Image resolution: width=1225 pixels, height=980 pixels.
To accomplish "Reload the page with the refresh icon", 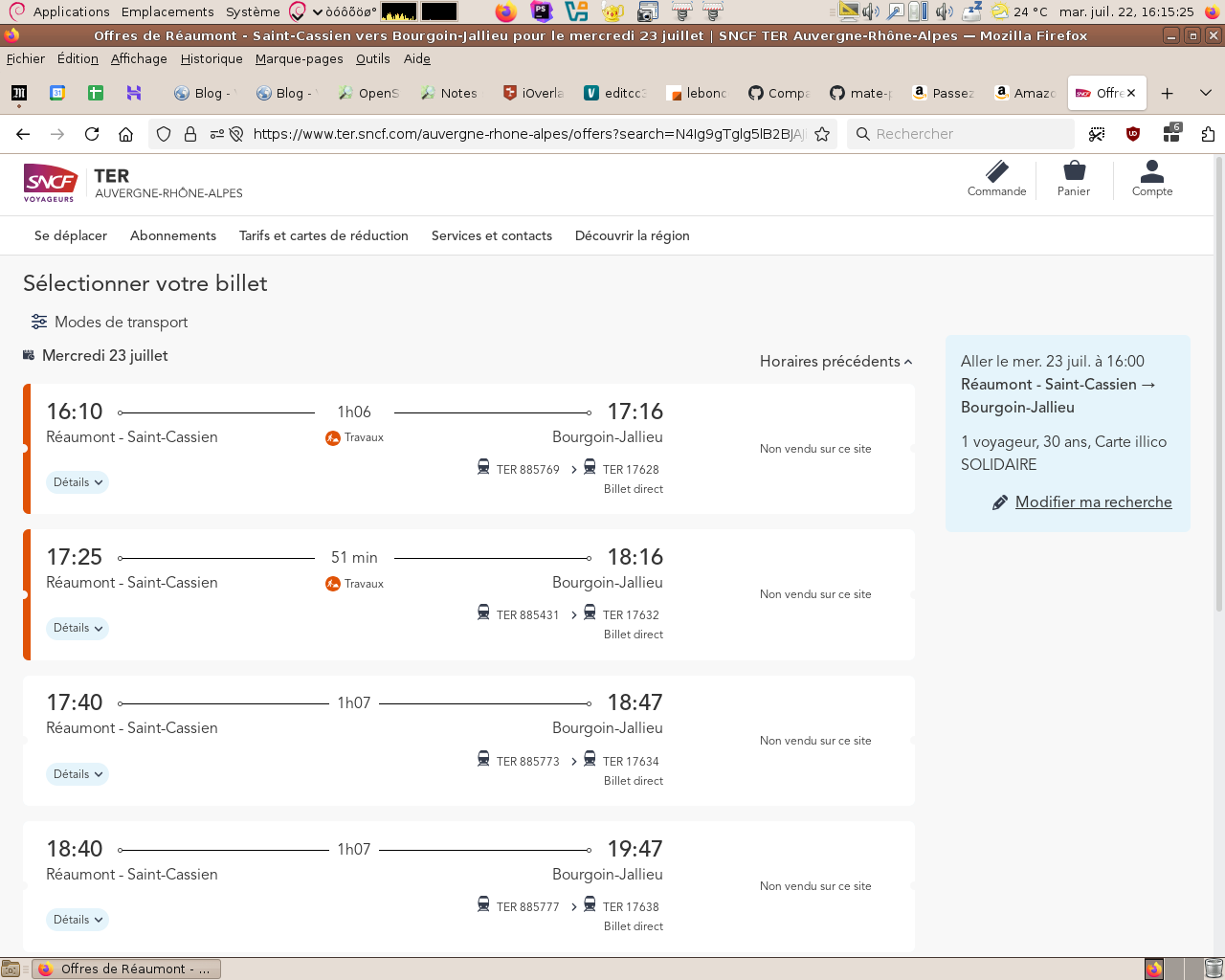I will [92, 134].
